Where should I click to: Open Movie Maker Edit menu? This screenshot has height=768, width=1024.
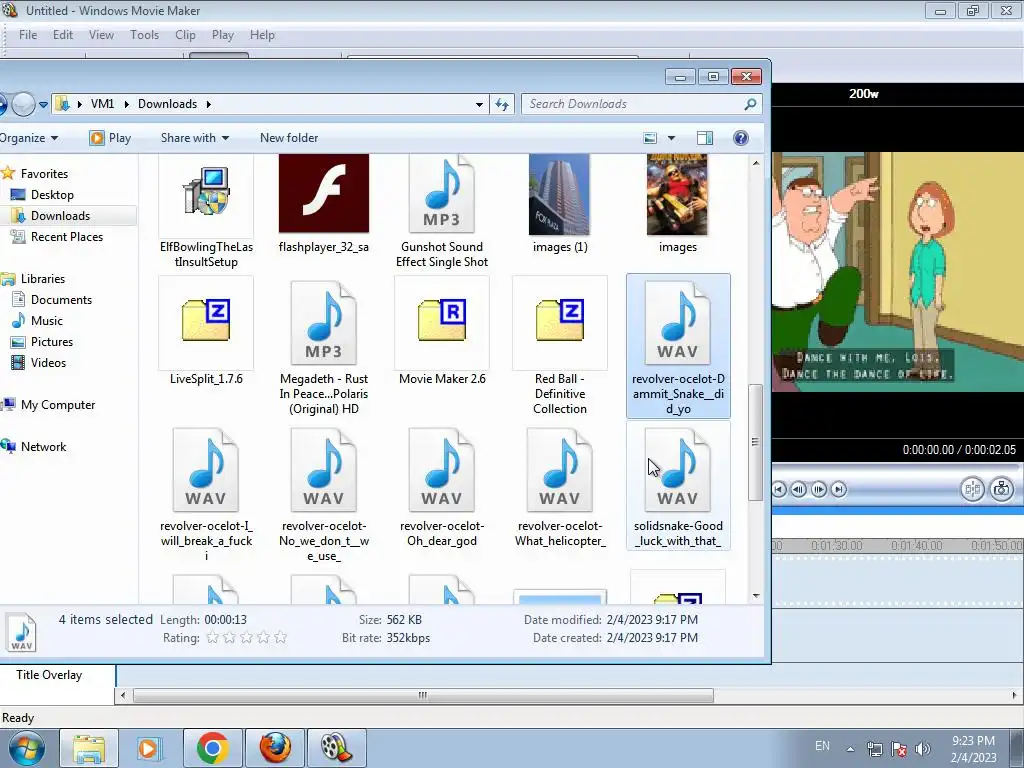(63, 35)
